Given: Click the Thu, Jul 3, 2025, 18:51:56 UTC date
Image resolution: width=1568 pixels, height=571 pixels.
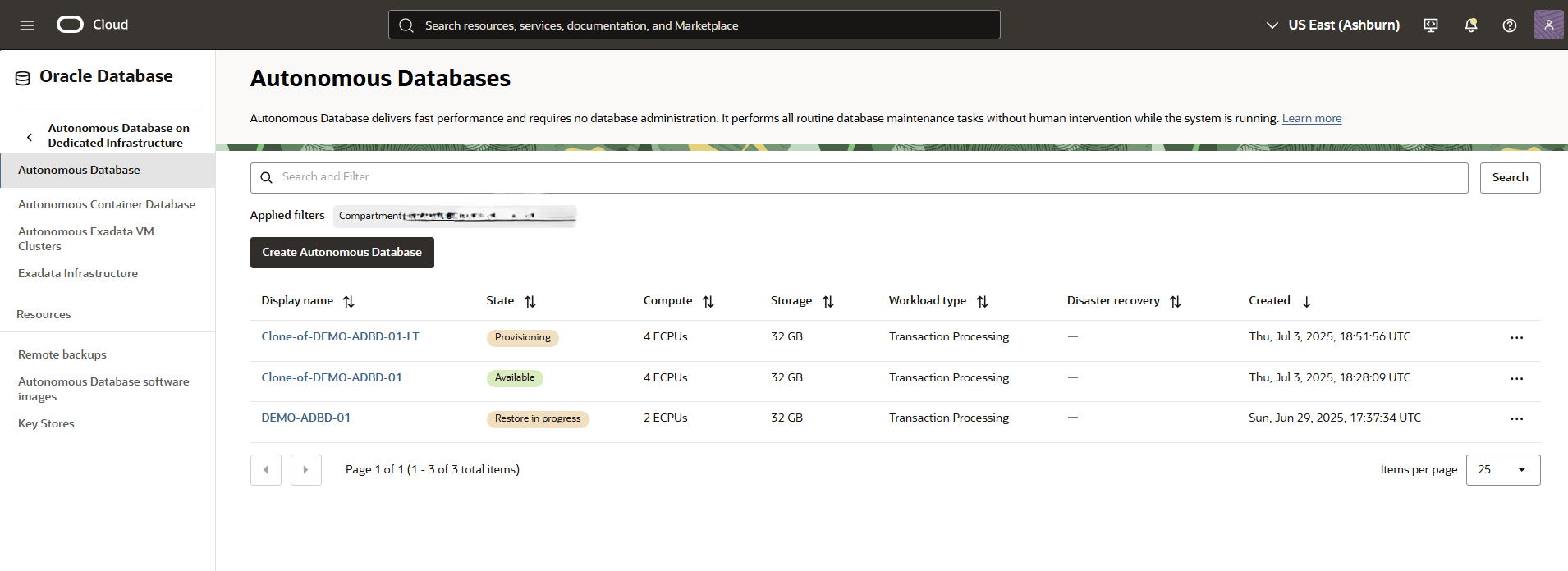Looking at the screenshot, I should [x=1330, y=336].
